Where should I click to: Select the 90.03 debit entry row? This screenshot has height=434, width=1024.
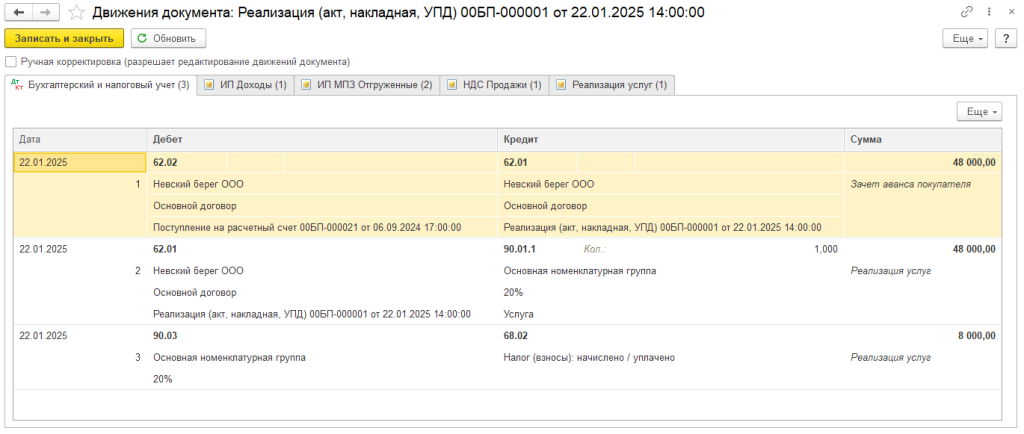point(165,336)
